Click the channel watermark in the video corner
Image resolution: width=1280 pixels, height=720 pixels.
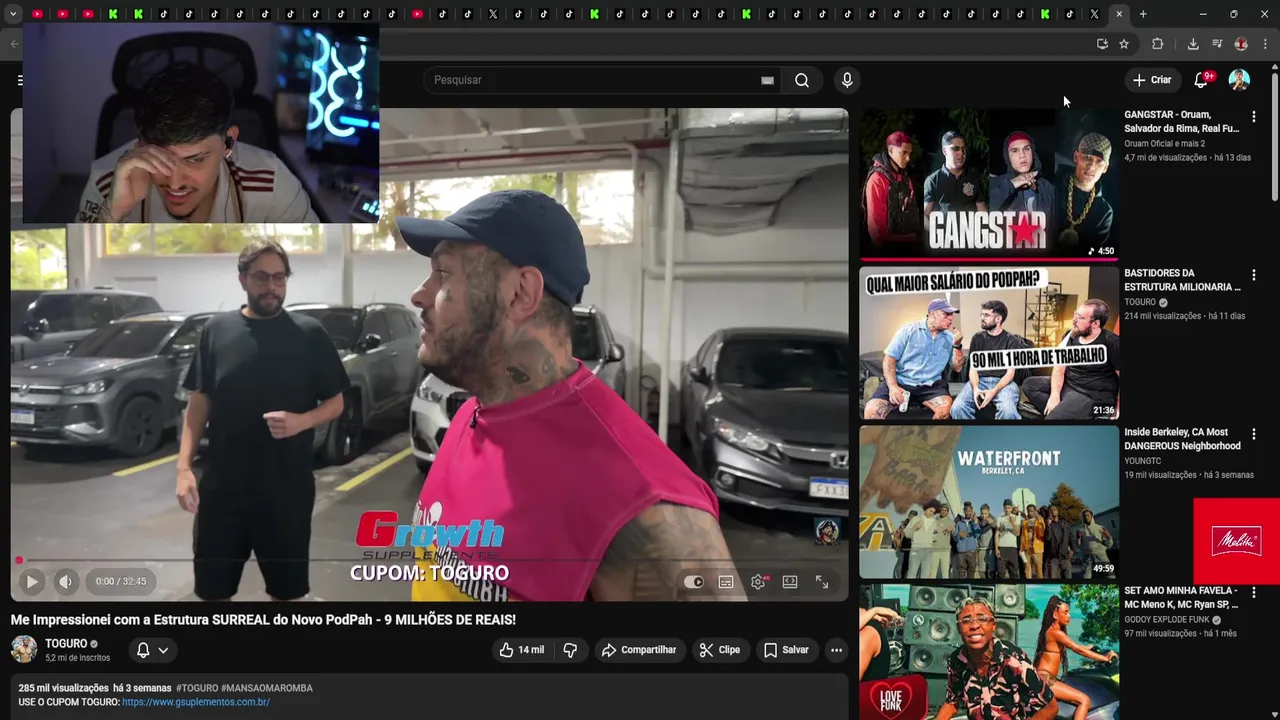(827, 531)
